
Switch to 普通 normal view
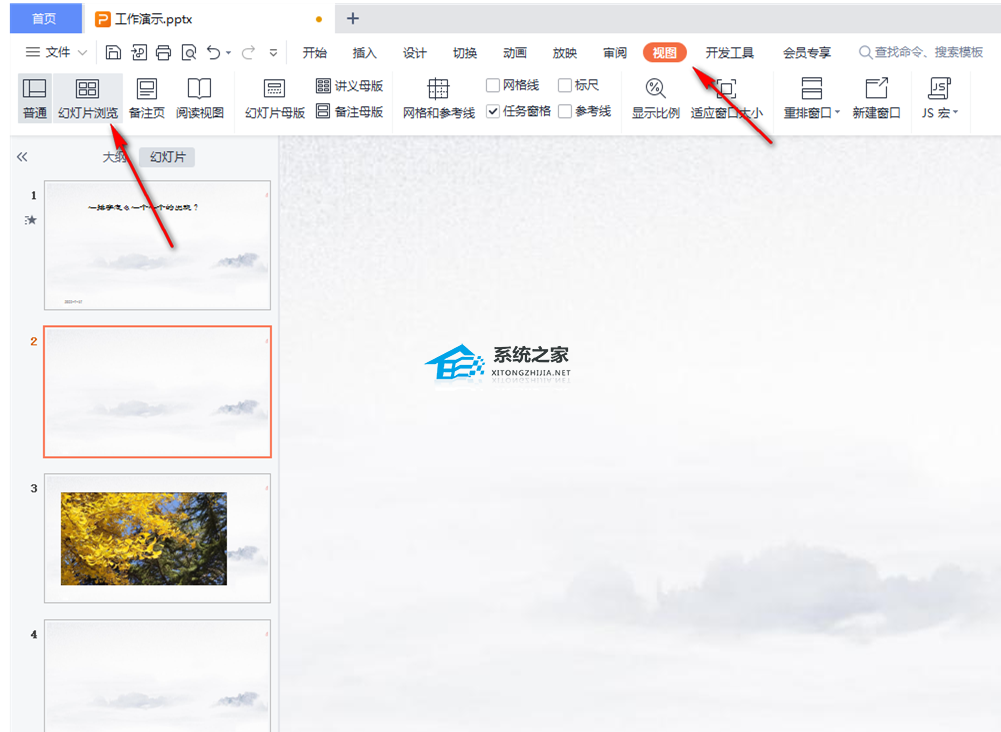tap(34, 98)
